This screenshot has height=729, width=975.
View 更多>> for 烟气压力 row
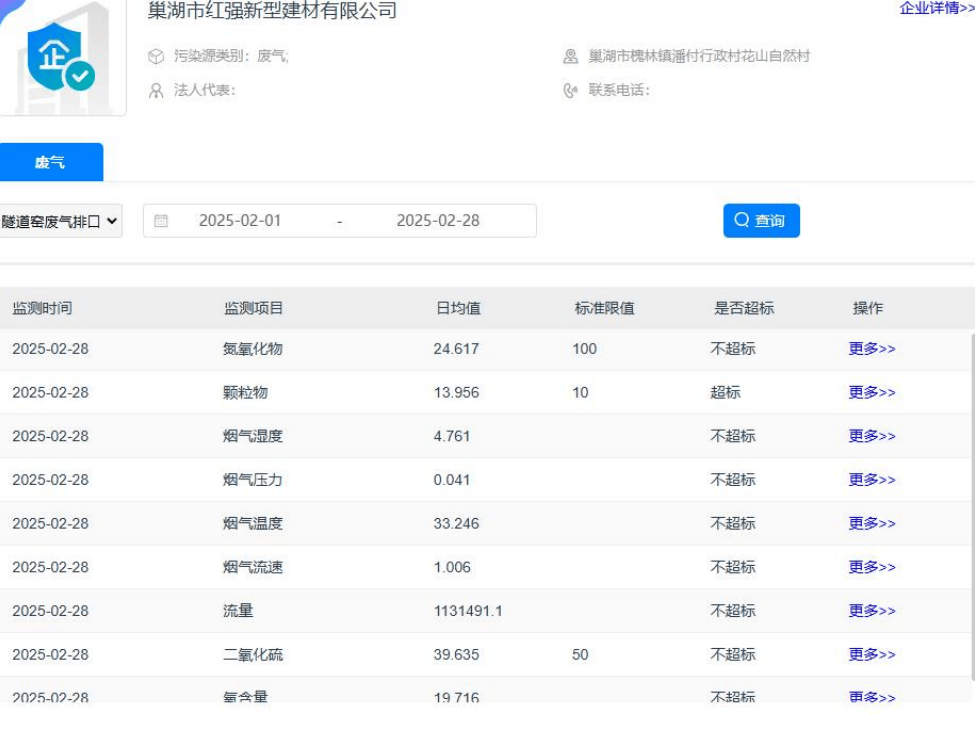[872, 480]
